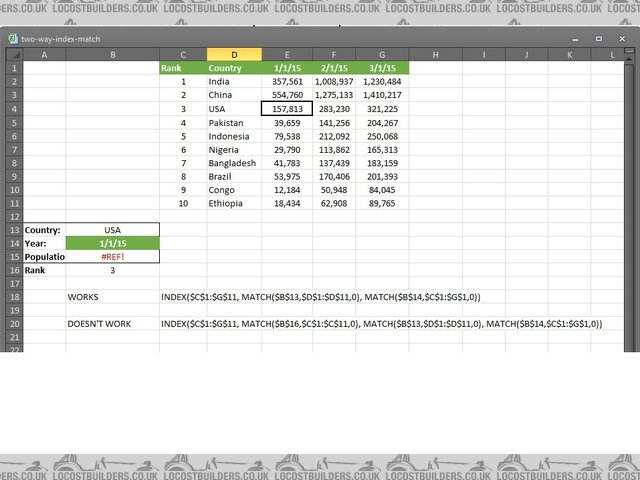Select the formula text next to WORKS
This screenshot has width=640, height=480.
[x=320, y=297]
